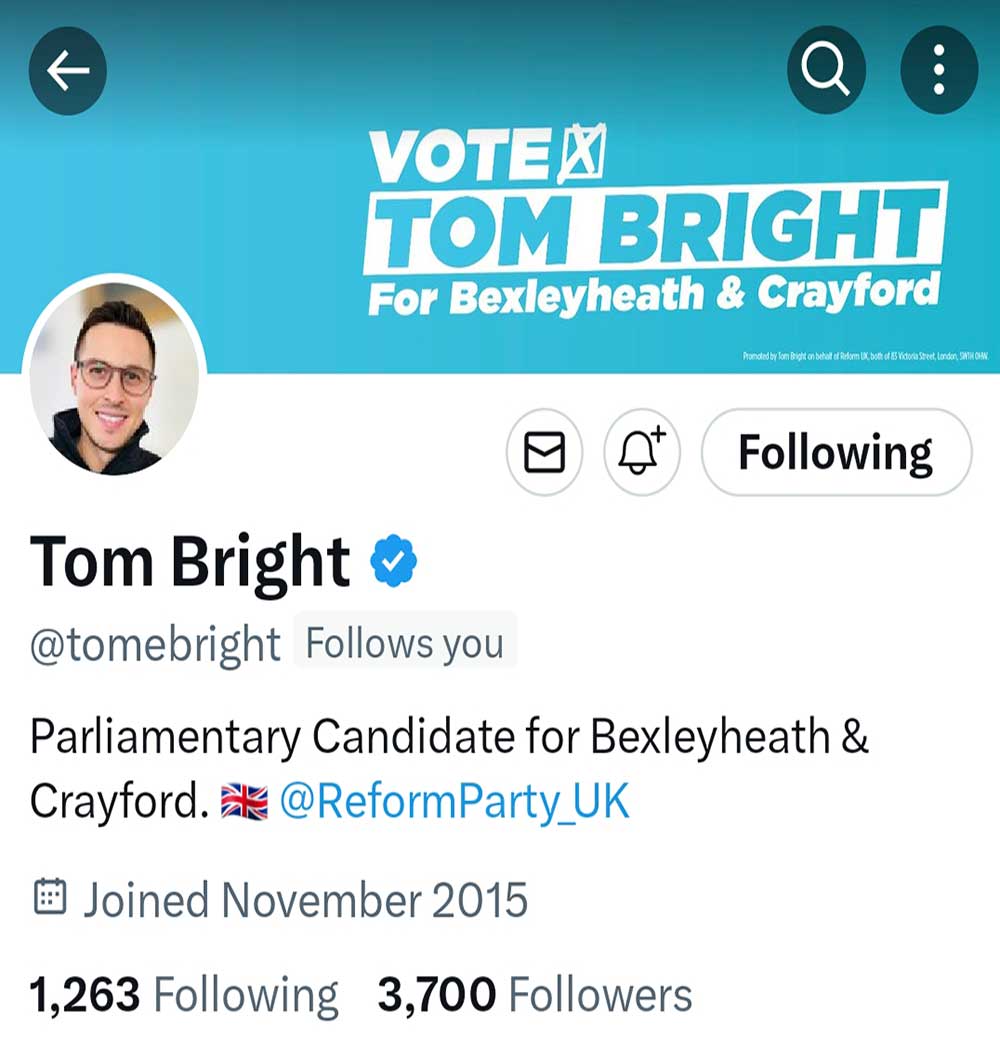
Task: Click the "For Bexleyheath & Crayford" banner text
Action: (655, 295)
